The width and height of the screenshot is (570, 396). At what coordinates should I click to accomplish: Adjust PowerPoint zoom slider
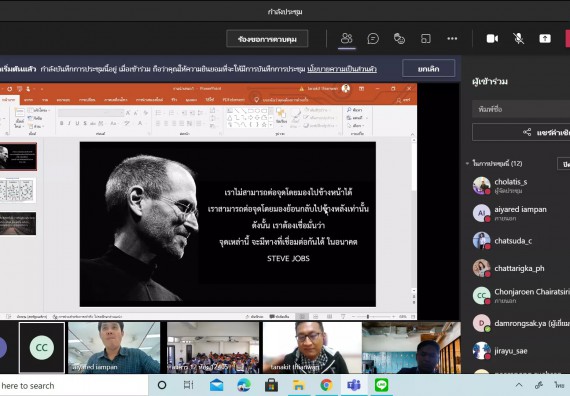[368, 317]
